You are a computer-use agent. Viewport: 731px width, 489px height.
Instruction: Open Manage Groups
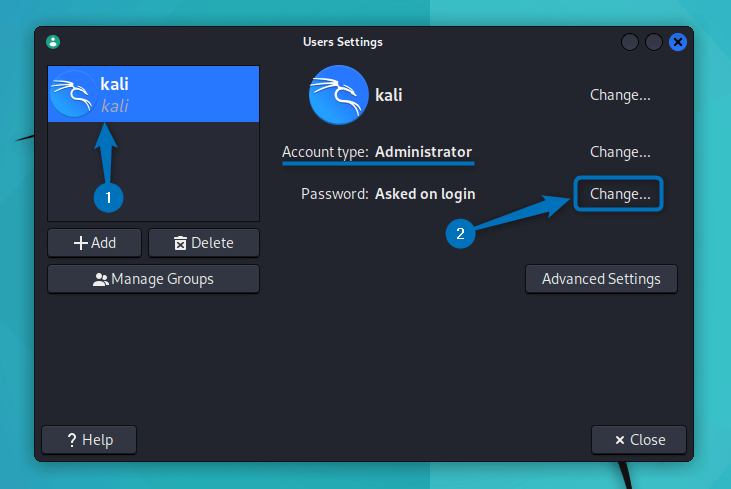coord(153,279)
